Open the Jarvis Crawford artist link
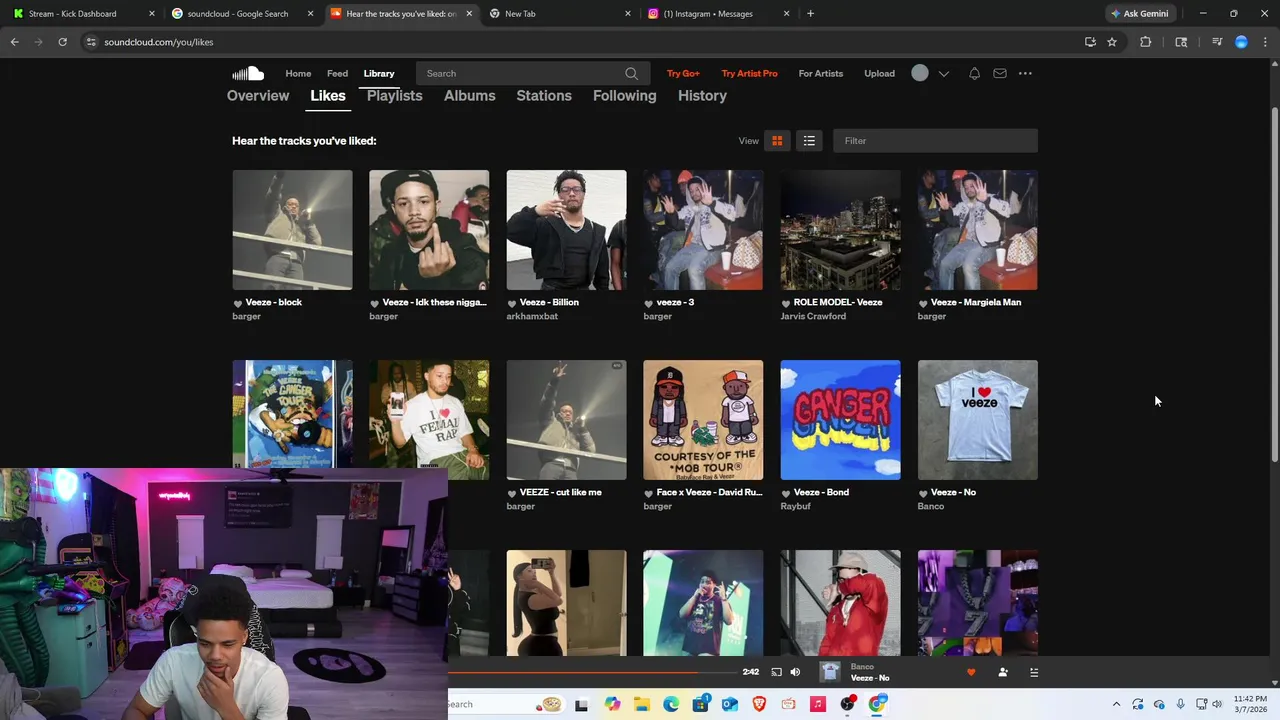1280x720 pixels. pyautogui.click(x=813, y=316)
